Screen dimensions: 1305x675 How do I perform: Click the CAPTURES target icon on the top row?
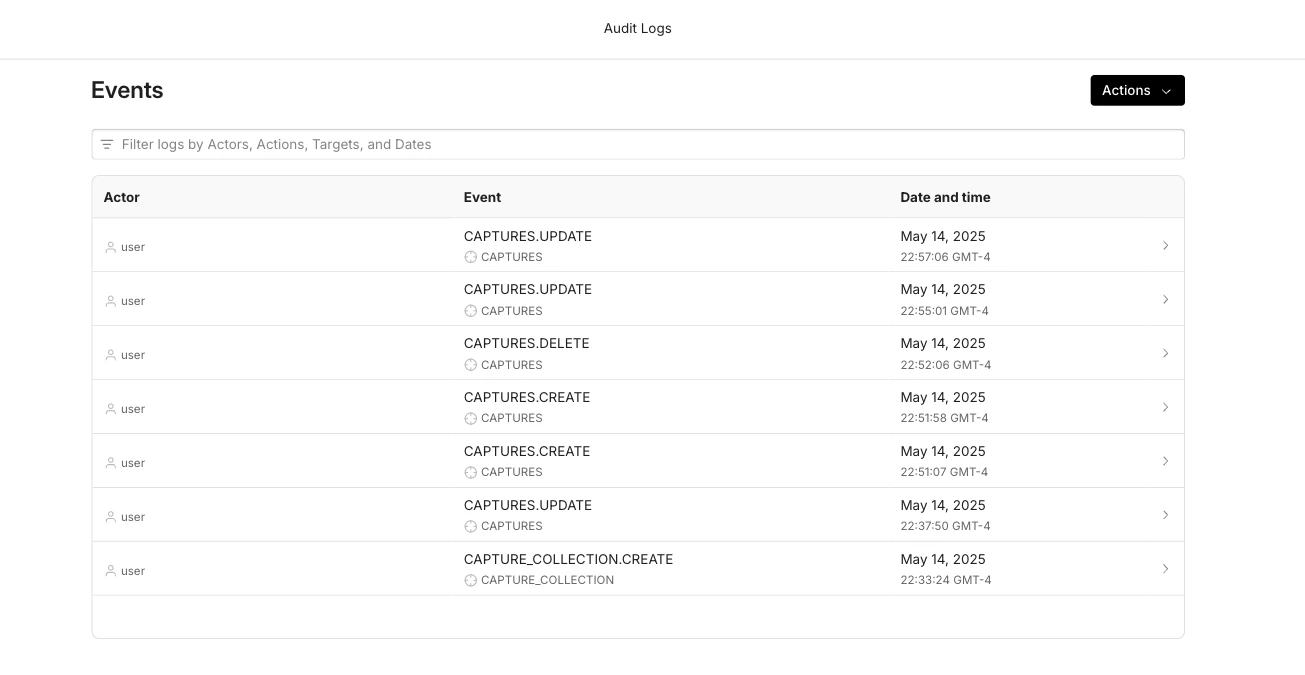pos(470,257)
